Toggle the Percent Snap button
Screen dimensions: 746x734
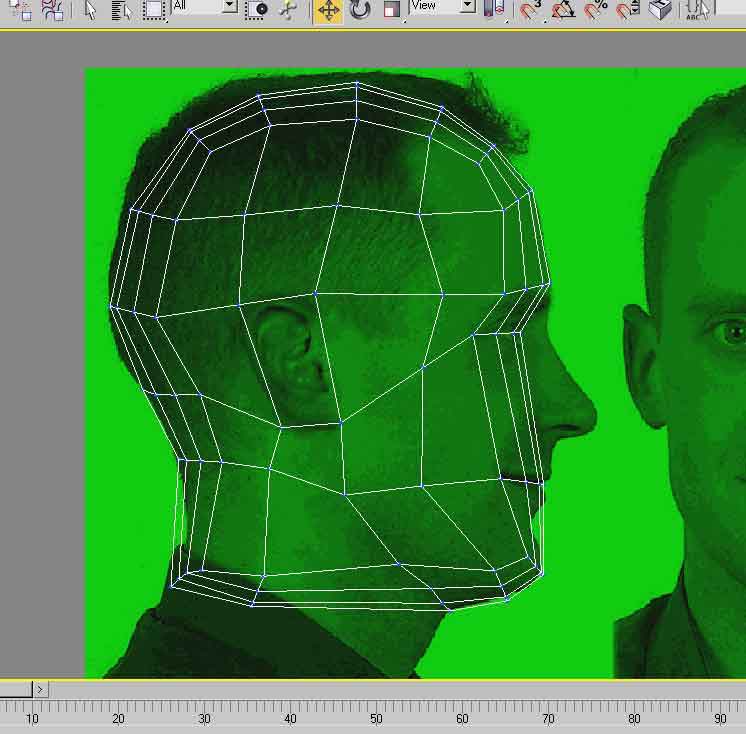point(596,10)
